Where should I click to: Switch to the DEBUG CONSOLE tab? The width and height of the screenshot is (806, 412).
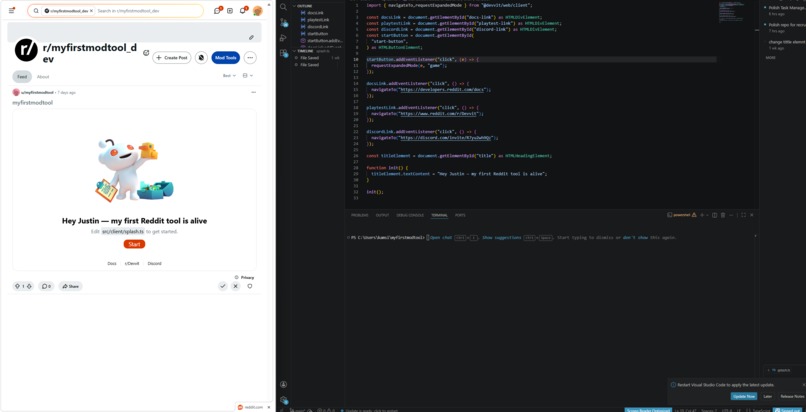410,215
